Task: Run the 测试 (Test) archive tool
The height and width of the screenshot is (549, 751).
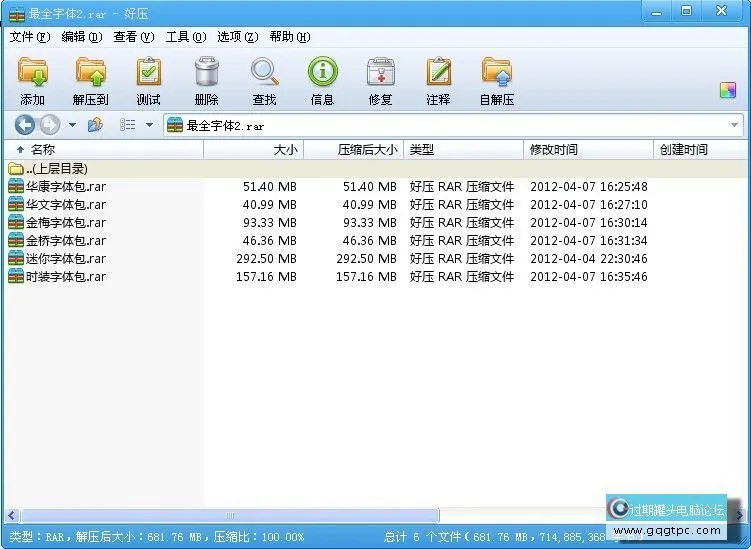Action: pyautogui.click(x=148, y=72)
